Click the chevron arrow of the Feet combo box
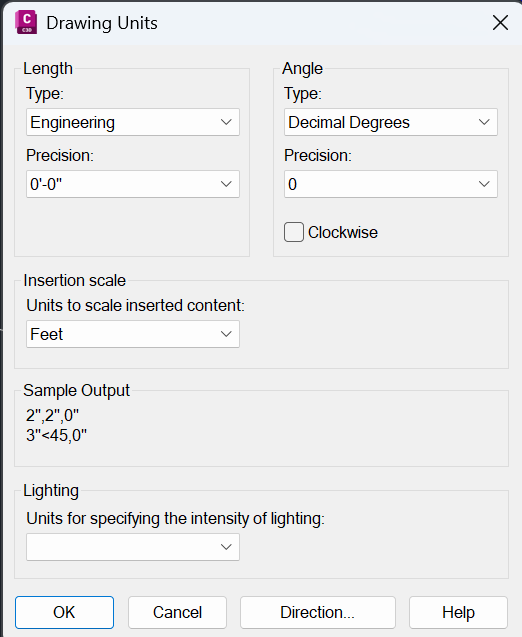The height and width of the screenshot is (637, 522). (226, 334)
